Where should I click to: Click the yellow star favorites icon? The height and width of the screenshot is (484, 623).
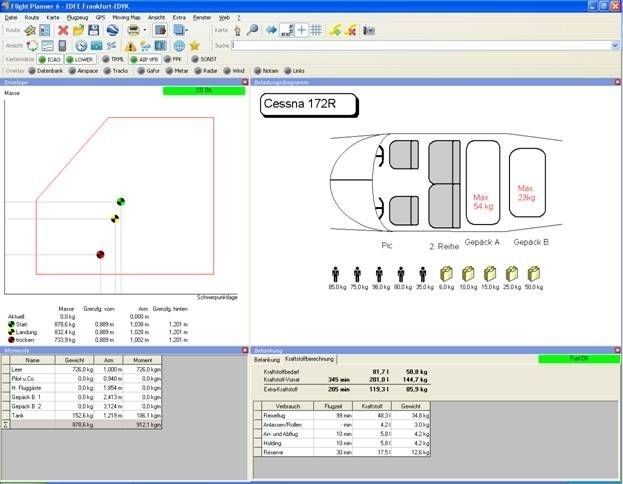point(194,45)
